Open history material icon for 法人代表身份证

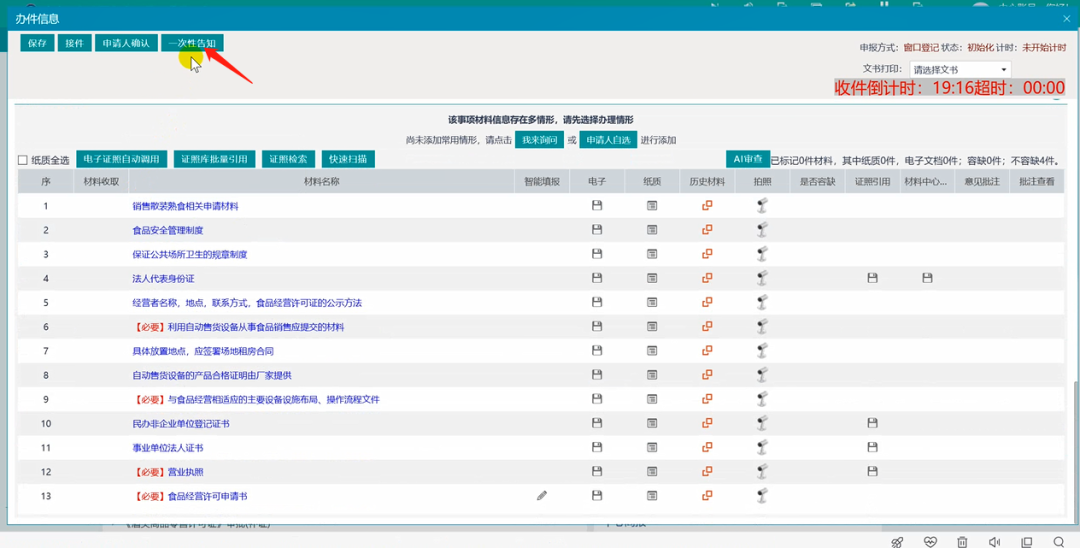pos(707,278)
